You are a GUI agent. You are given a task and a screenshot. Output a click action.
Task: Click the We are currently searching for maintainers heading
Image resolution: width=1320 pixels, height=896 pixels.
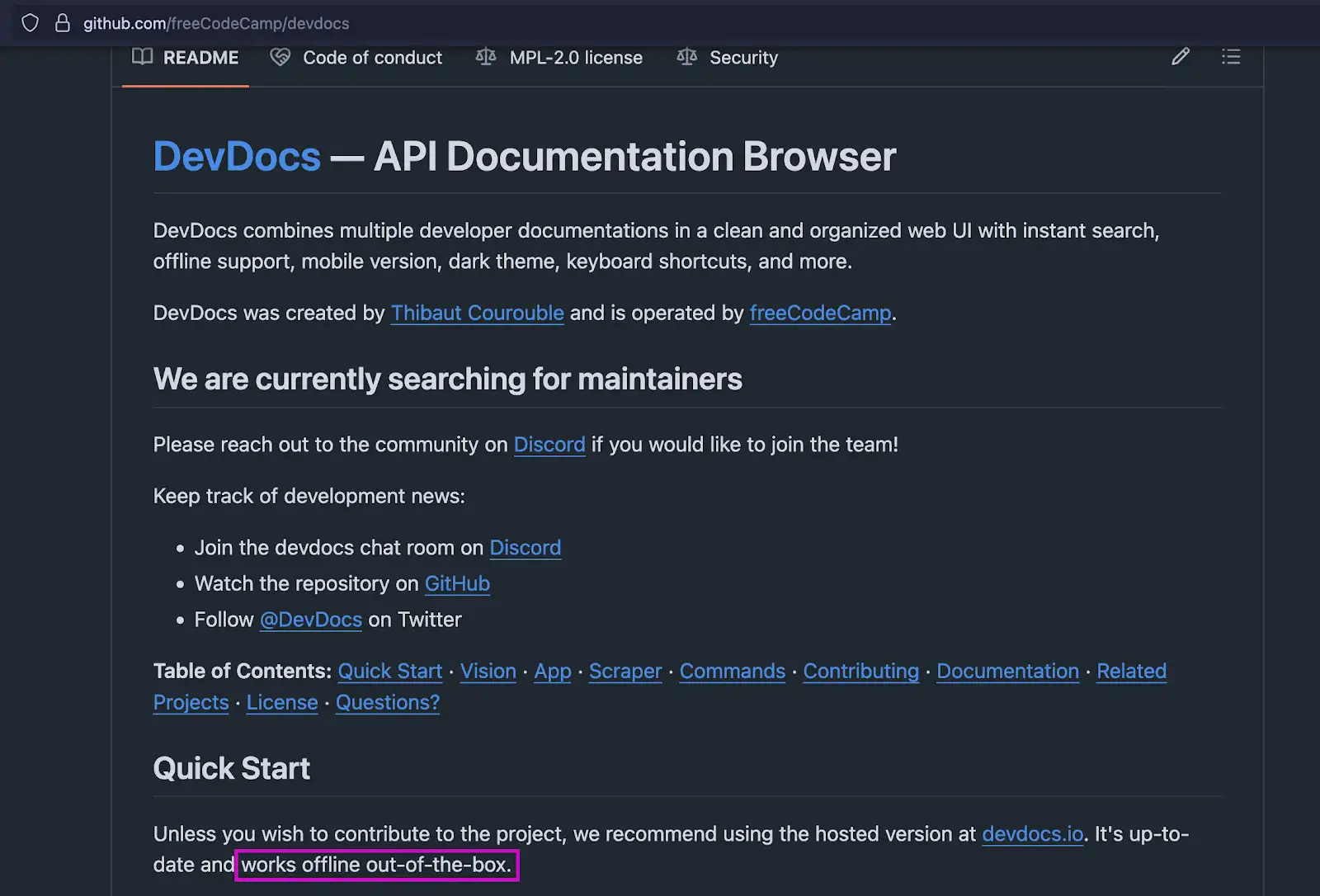pyautogui.click(x=448, y=380)
